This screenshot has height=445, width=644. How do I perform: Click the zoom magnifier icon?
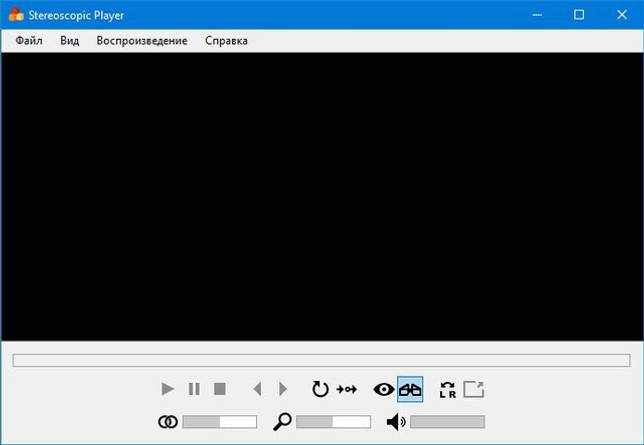click(282, 422)
